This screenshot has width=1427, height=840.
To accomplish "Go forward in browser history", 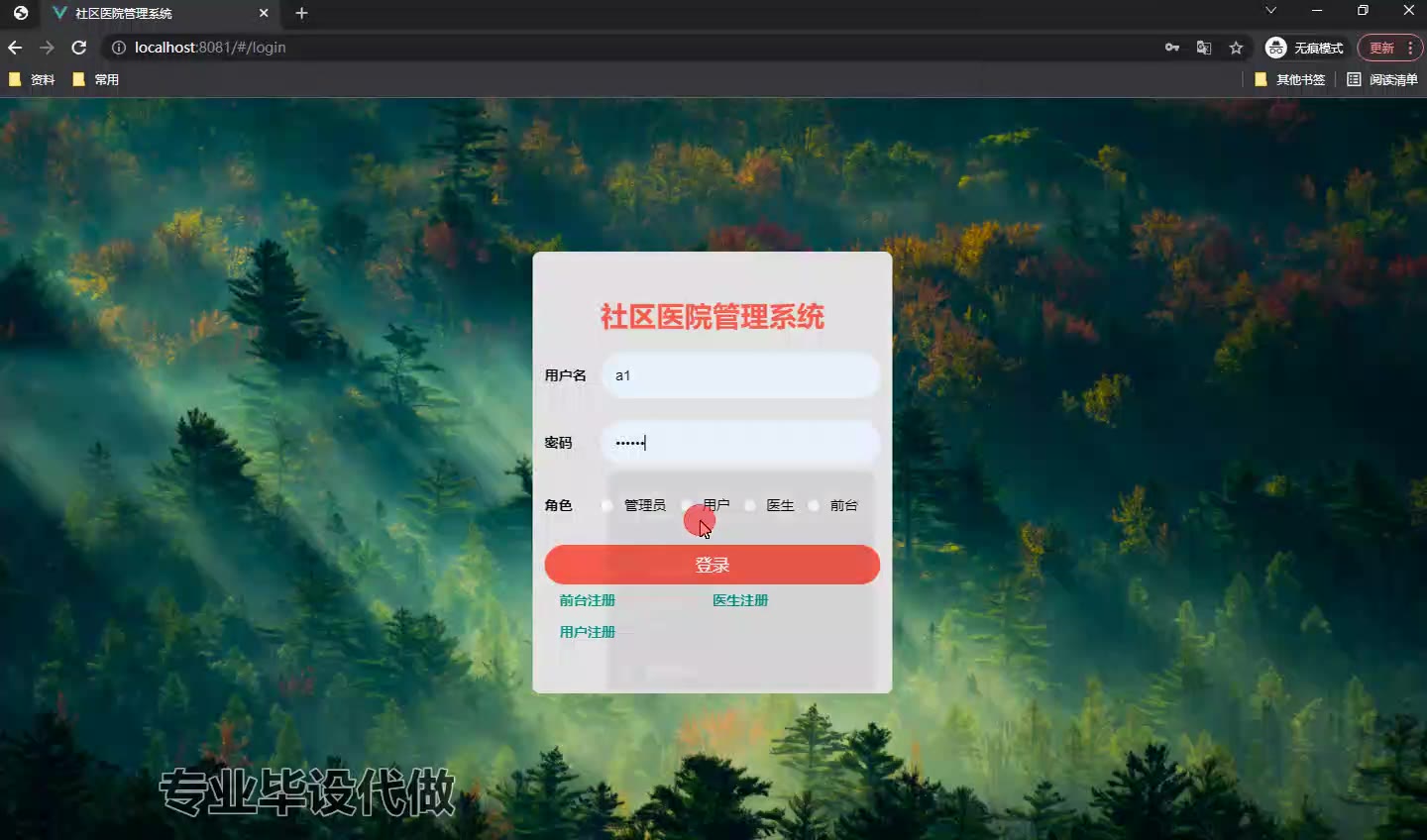I will (47, 48).
